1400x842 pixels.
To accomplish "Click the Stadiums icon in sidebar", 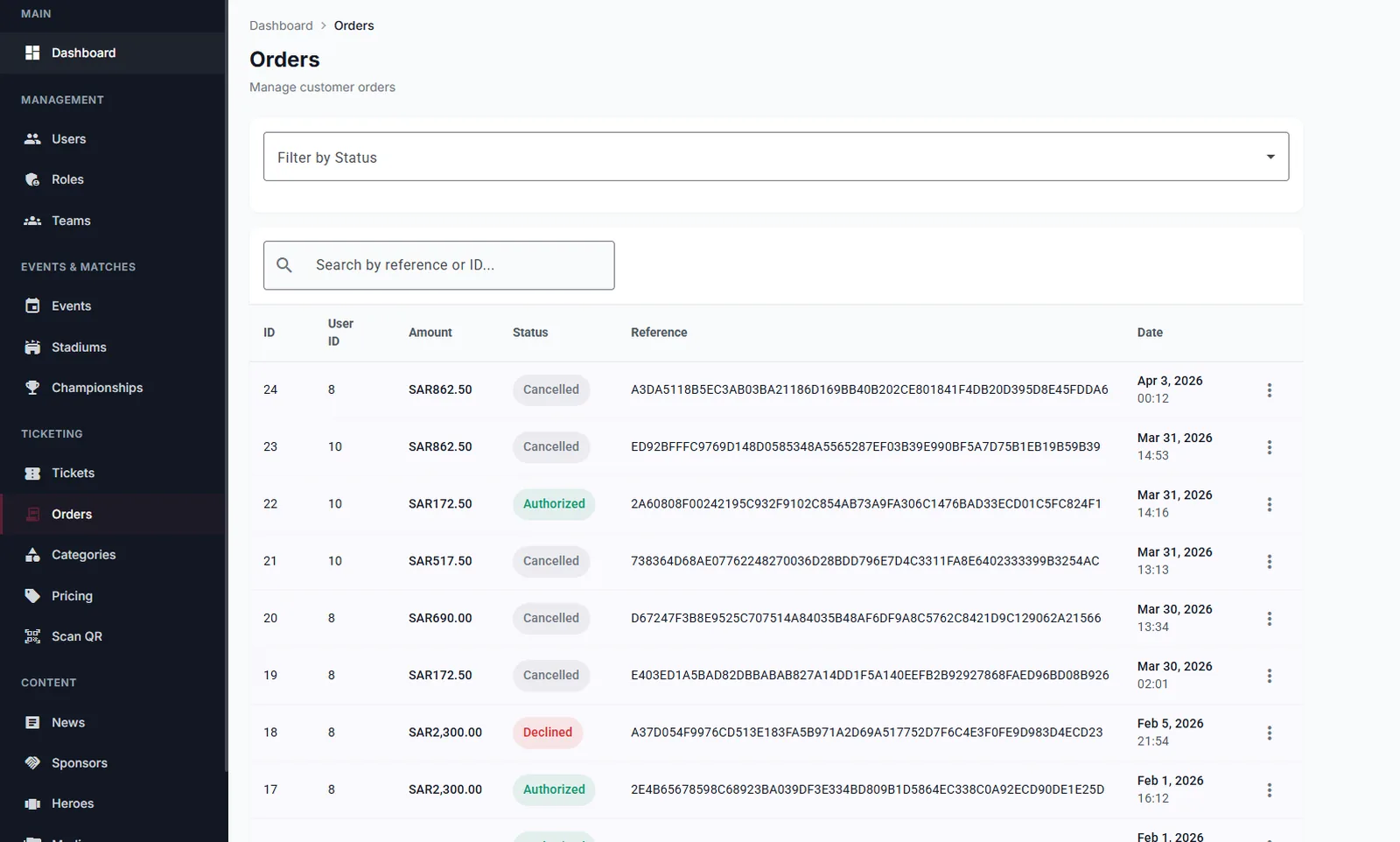I will coord(32,347).
